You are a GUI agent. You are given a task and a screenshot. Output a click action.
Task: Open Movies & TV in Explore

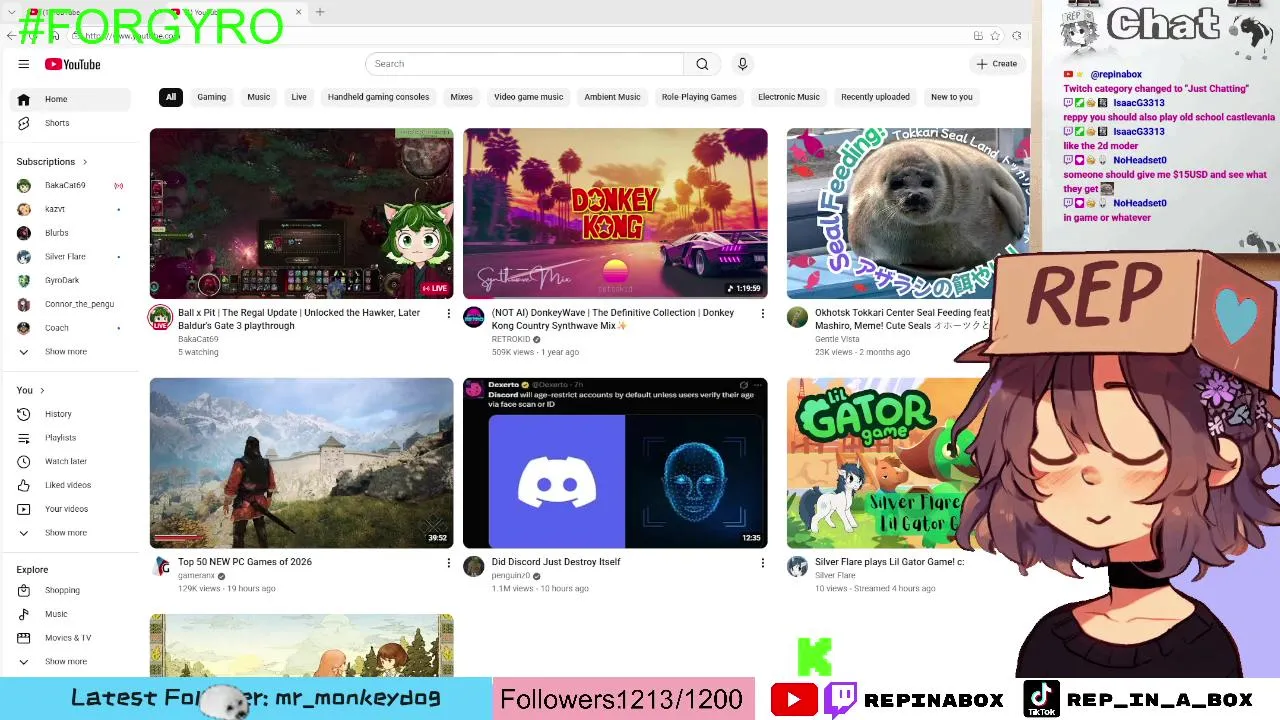click(70, 638)
